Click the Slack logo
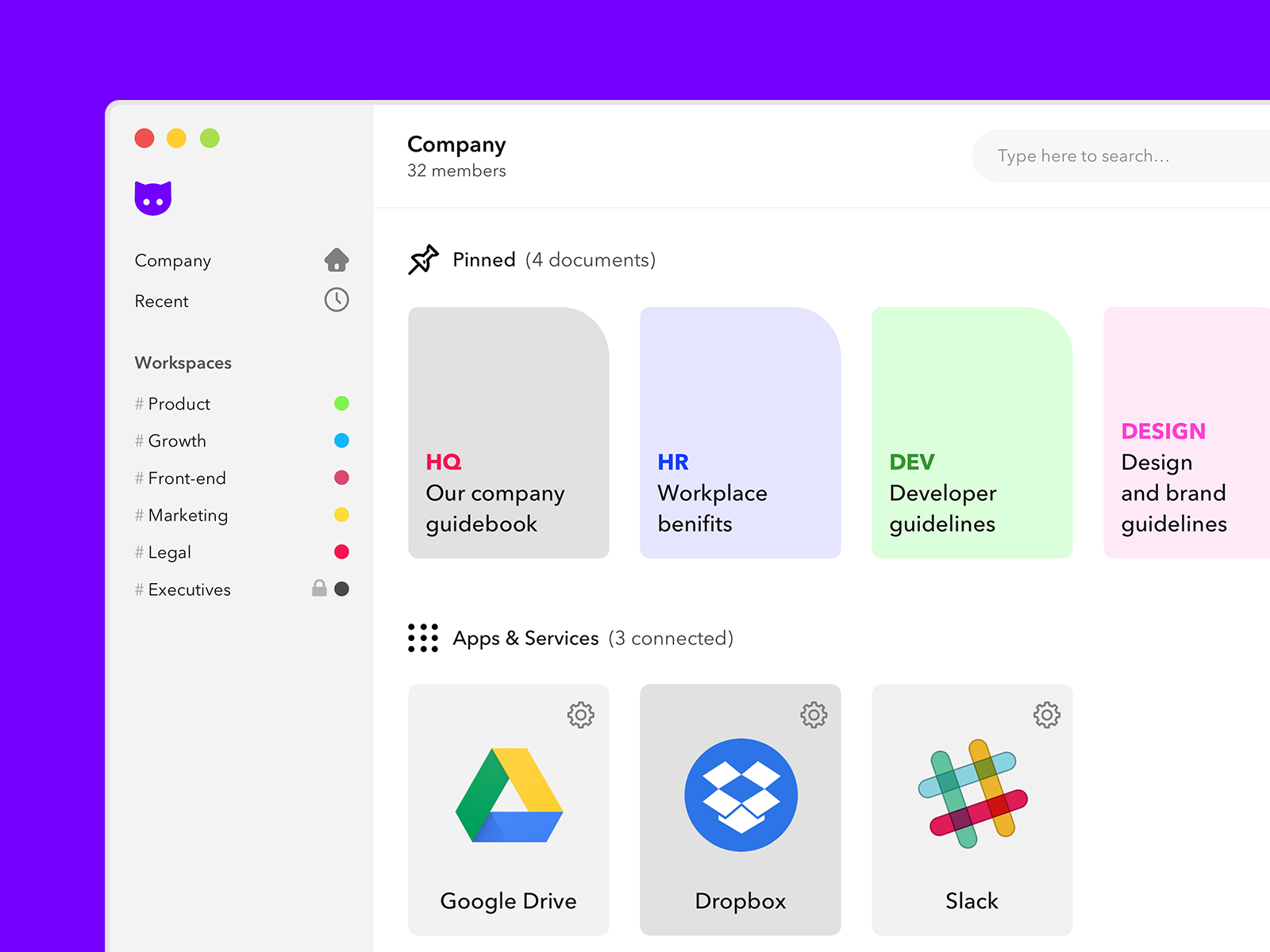1270x952 pixels. tap(973, 793)
